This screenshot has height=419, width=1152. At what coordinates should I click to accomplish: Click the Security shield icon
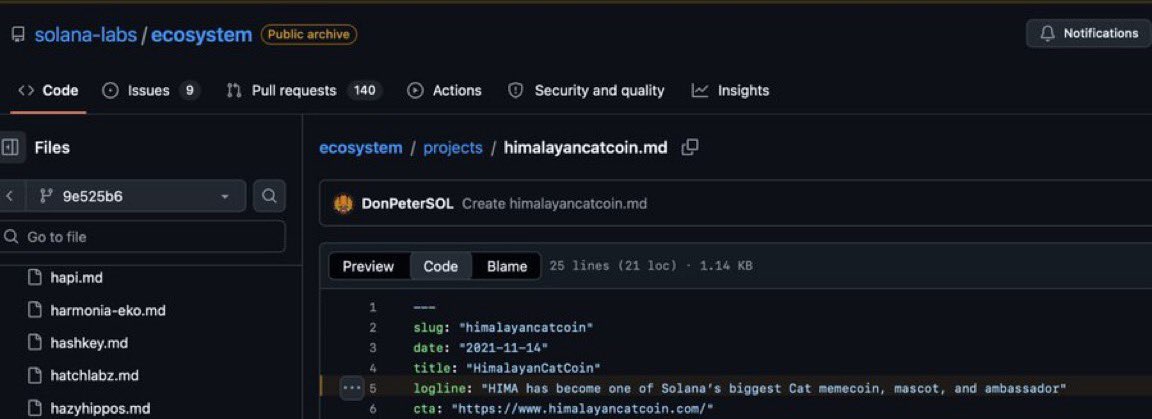click(516, 90)
